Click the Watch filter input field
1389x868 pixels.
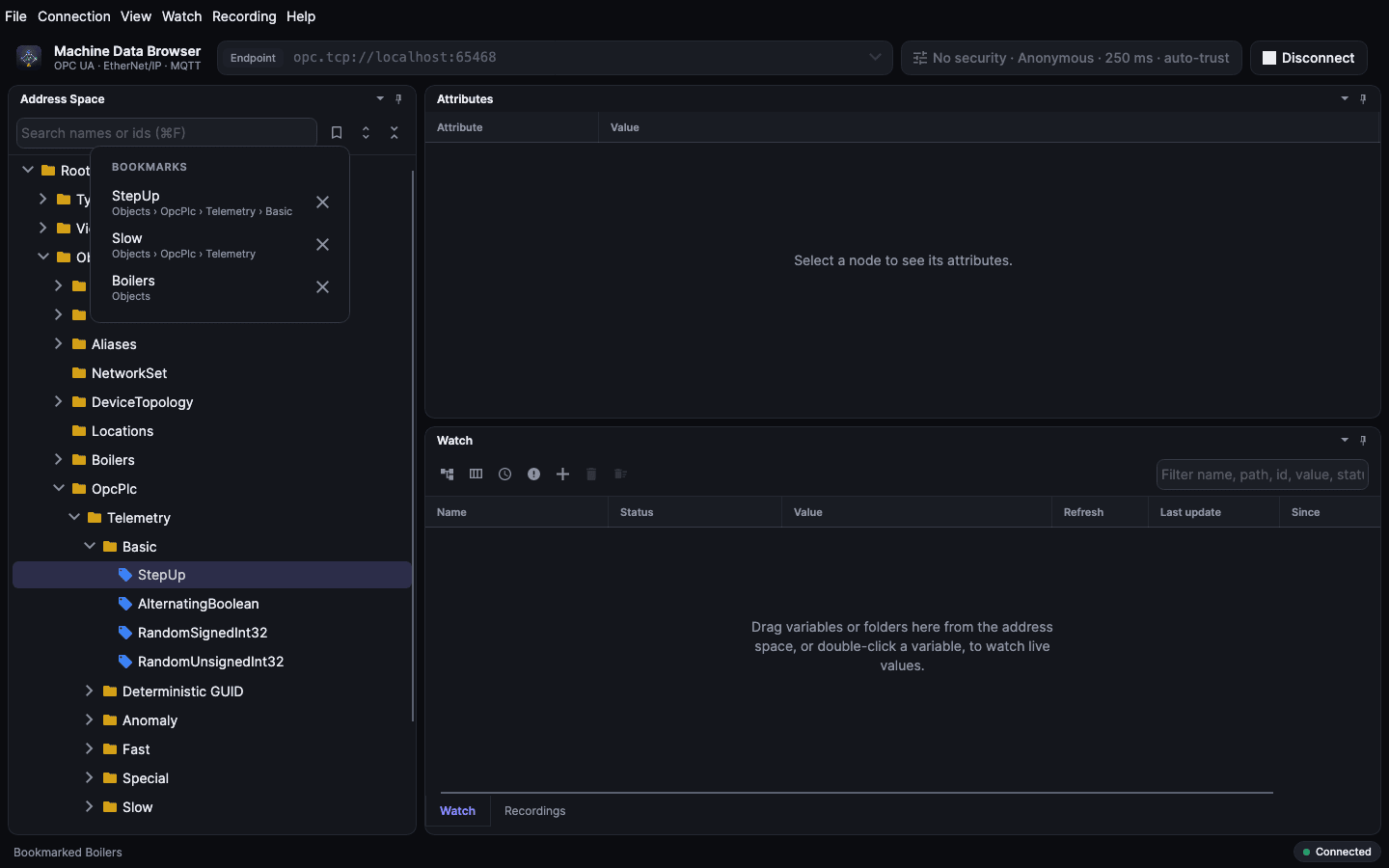(1263, 475)
